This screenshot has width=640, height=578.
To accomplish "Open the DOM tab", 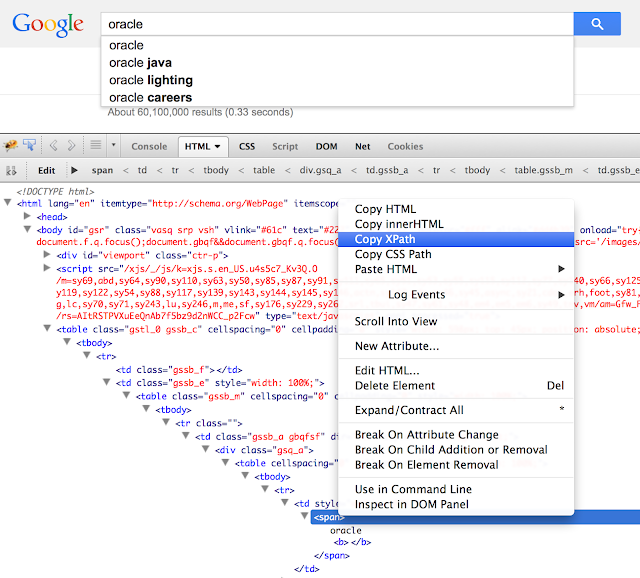I will (327, 147).
